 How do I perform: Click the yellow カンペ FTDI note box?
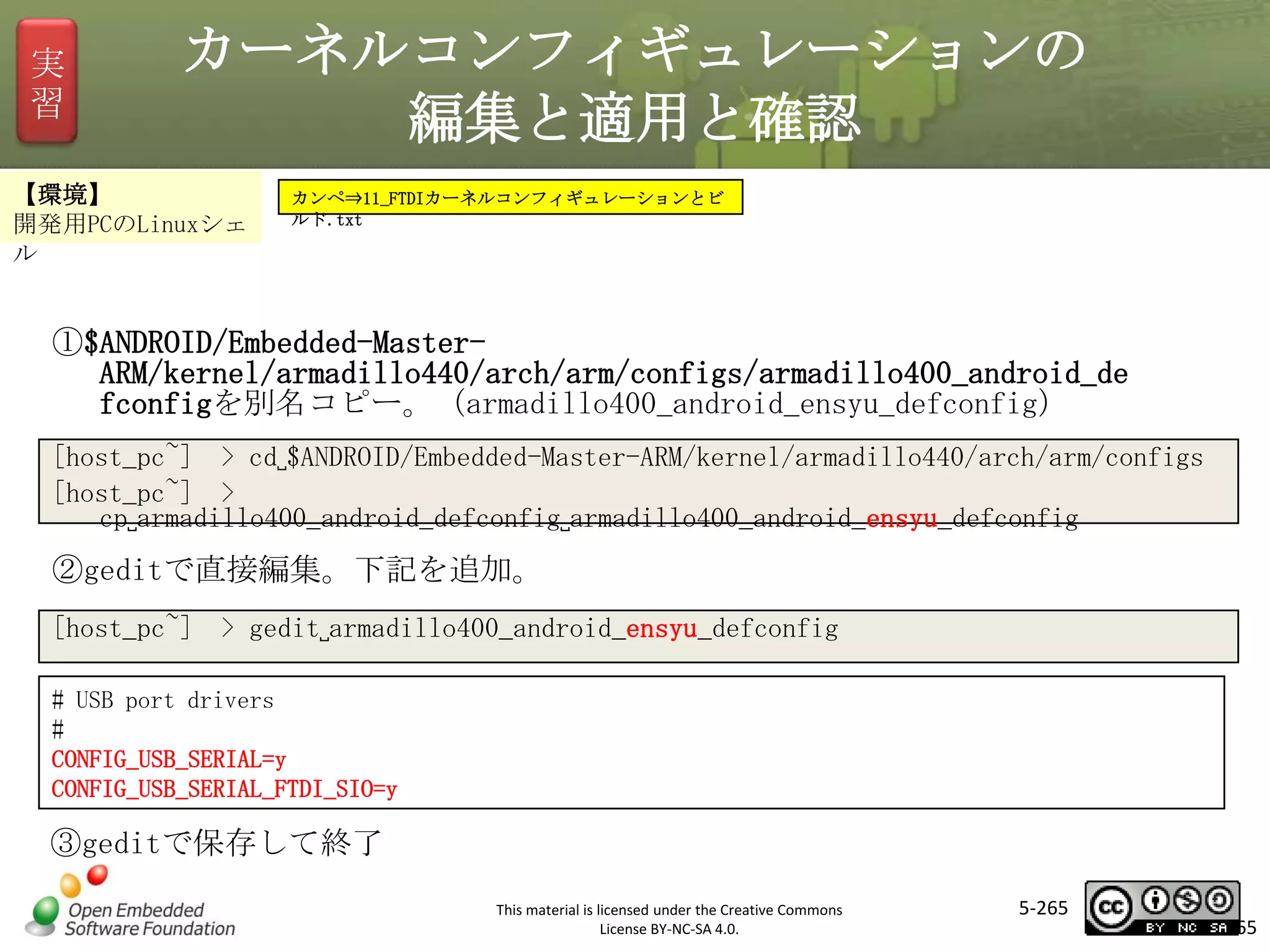[x=510, y=197]
